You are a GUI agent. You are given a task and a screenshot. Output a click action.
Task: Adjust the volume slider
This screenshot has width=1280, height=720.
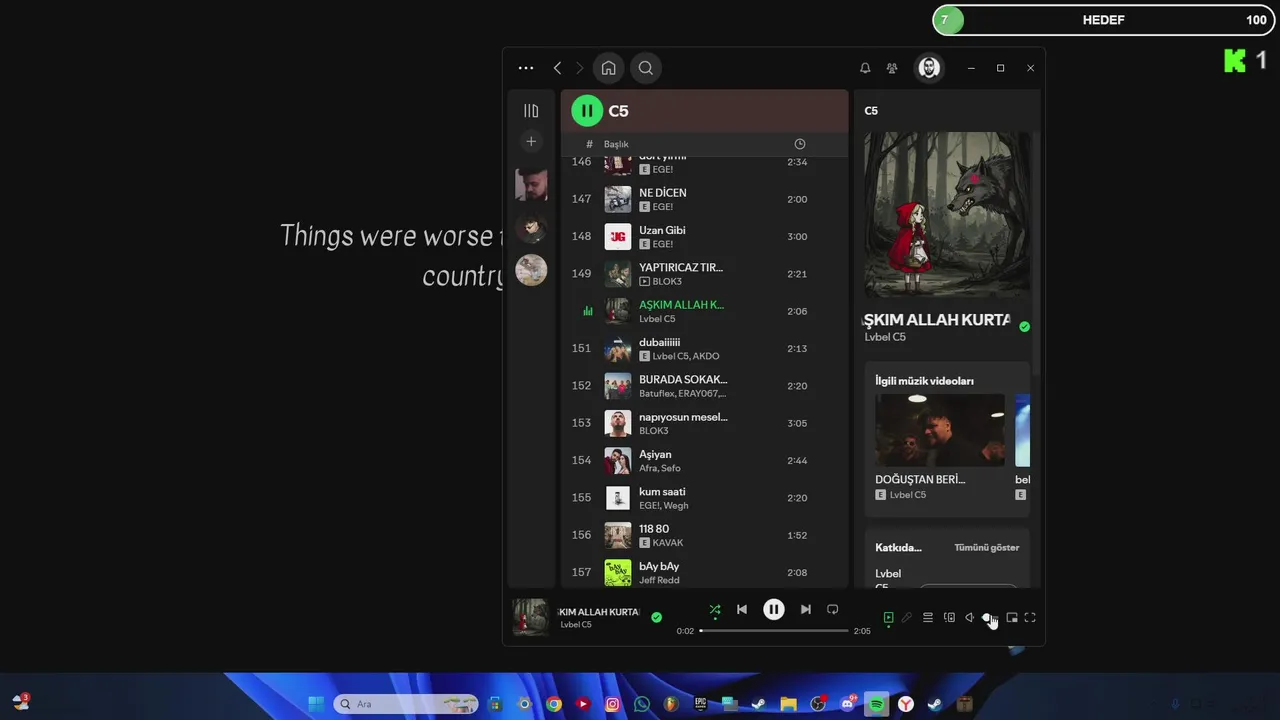point(988,618)
